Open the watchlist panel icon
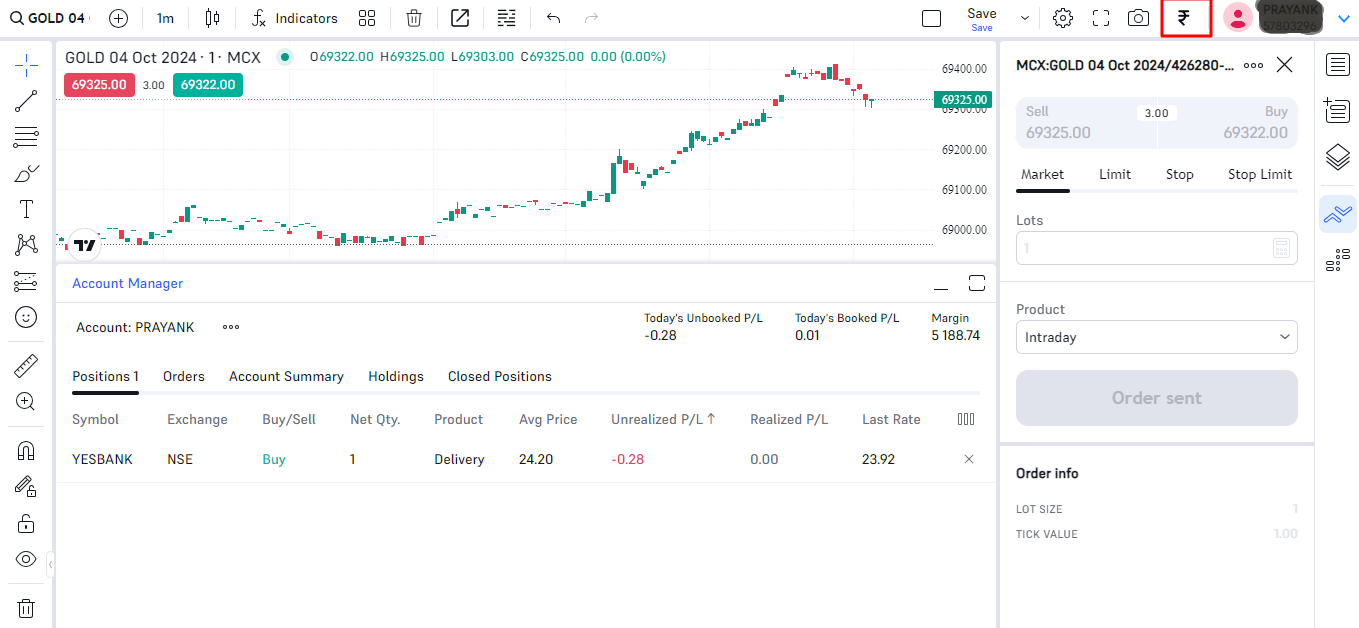 (x=1338, y=65)
